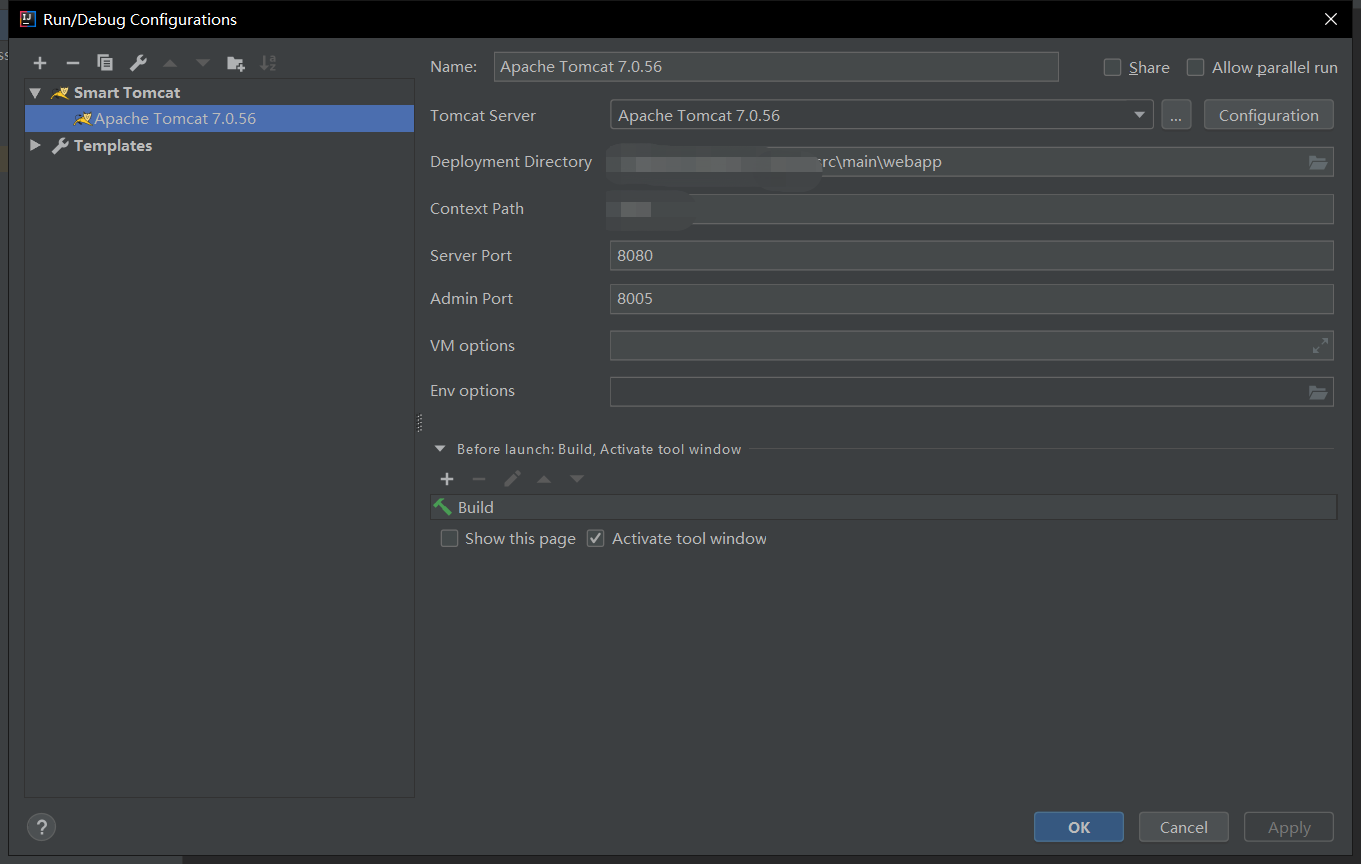Screen dimensions: 1361x864
Task: Browse Env options folder icon
Action: (1318, 392)
